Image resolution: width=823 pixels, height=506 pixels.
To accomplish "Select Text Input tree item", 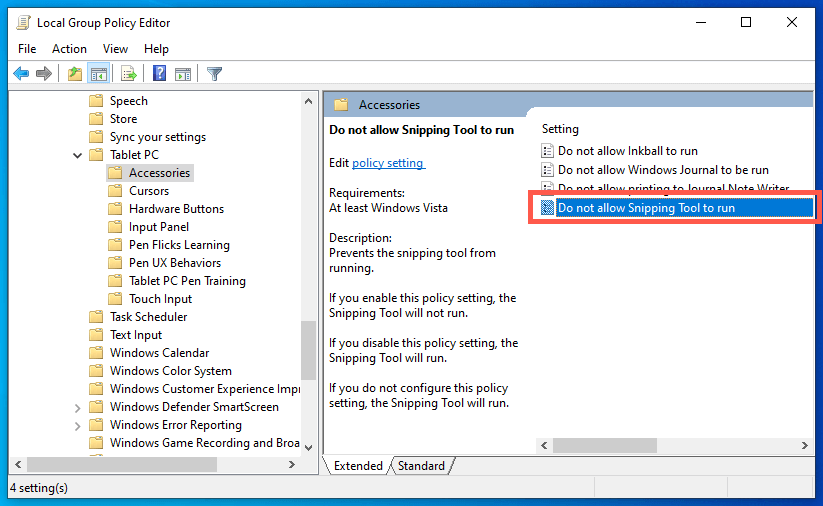I will coord(135,335).
